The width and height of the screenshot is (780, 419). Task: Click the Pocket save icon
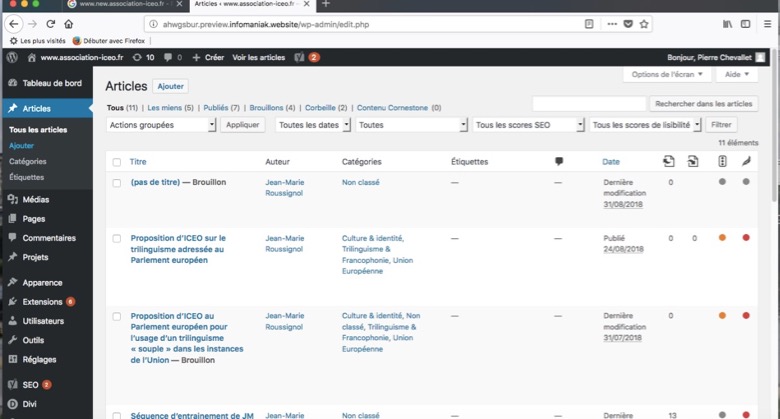(x=628, y=24)
